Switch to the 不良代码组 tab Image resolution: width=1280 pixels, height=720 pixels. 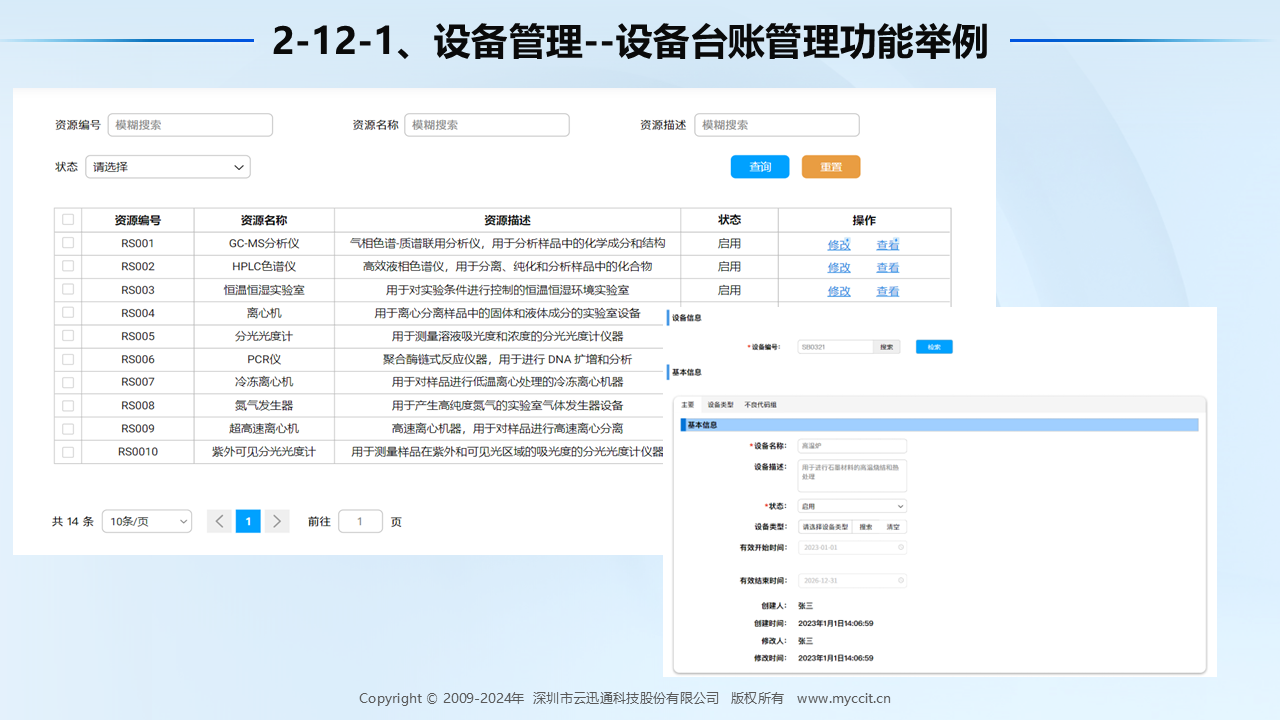tap(761, 405)
